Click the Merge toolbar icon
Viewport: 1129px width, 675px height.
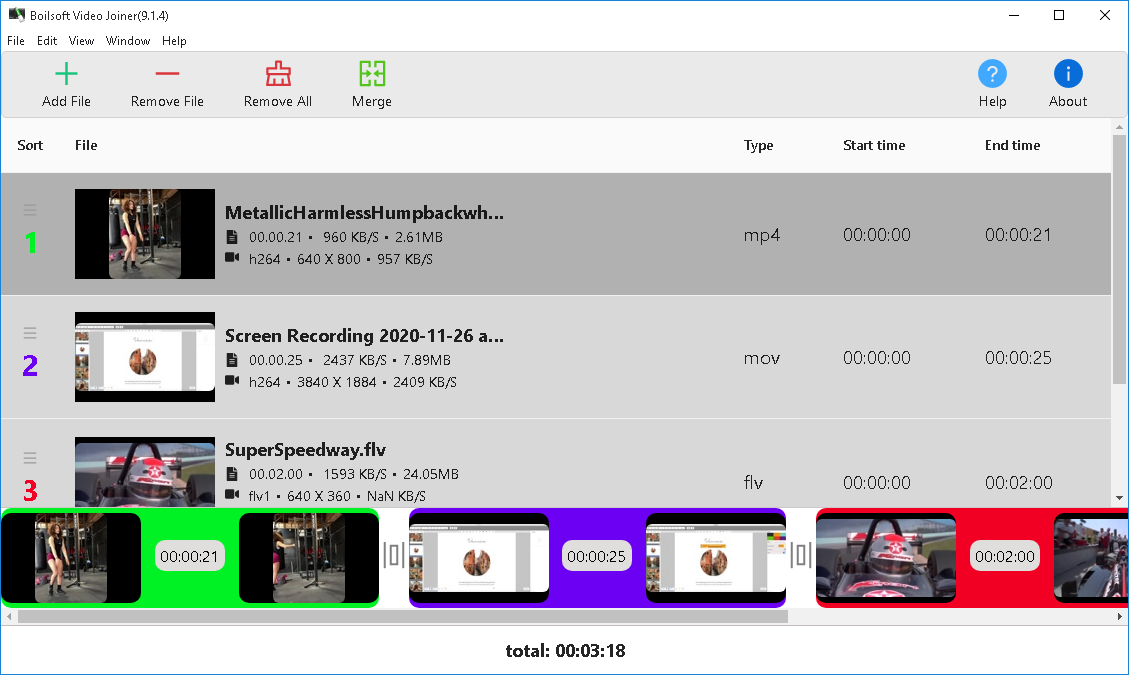[372, 73]
